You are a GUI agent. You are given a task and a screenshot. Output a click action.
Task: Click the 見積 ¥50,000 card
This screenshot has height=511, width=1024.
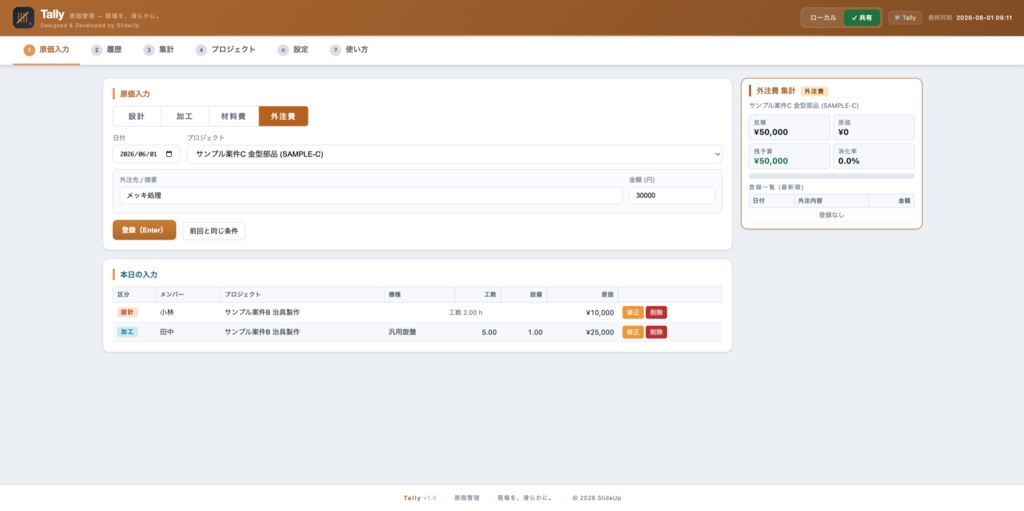(789, 127)
